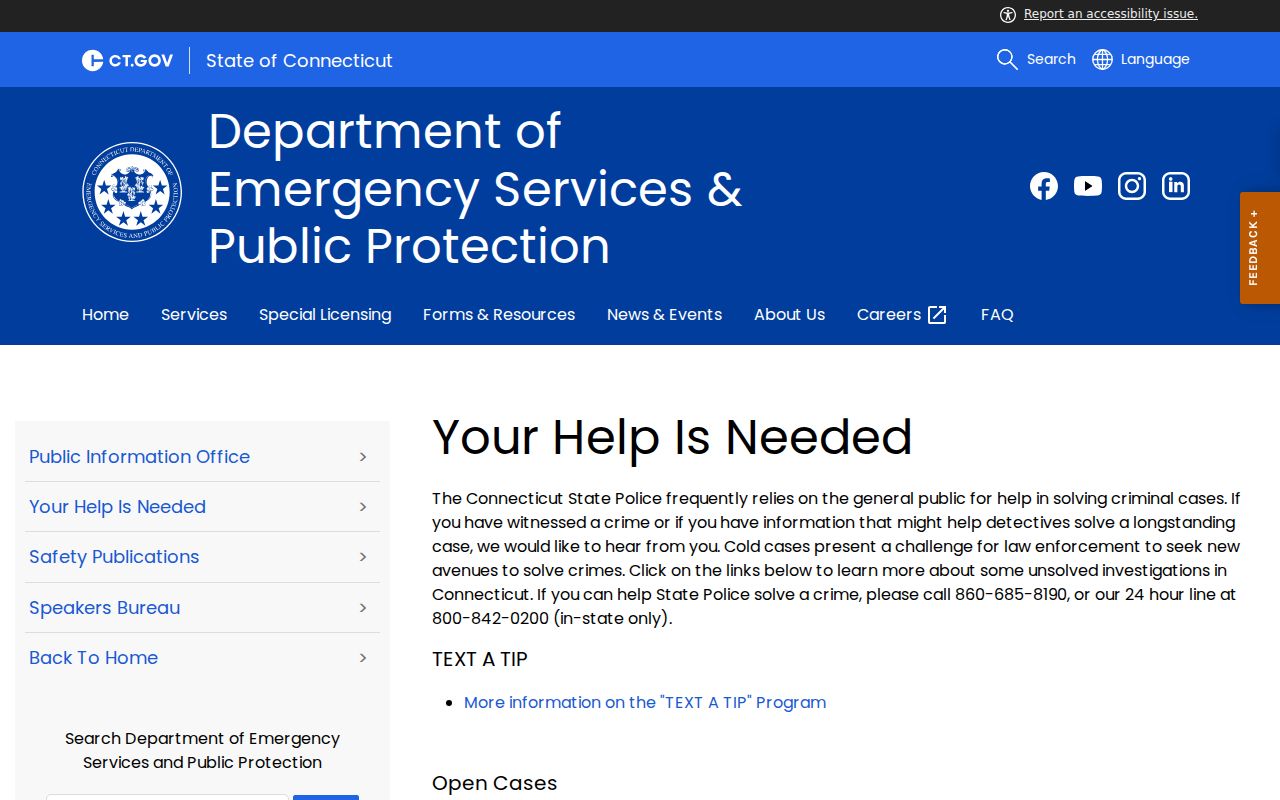The width and height of the screenshot is (1280, 800).
Task: Expand Public Information Office chevron
Action: pyautogui.click(x=363, y=457)
